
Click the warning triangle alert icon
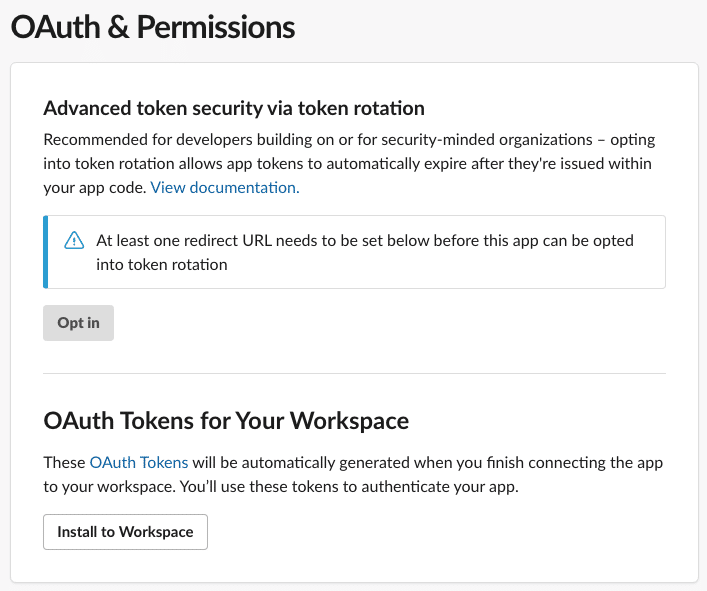(74, 240)
